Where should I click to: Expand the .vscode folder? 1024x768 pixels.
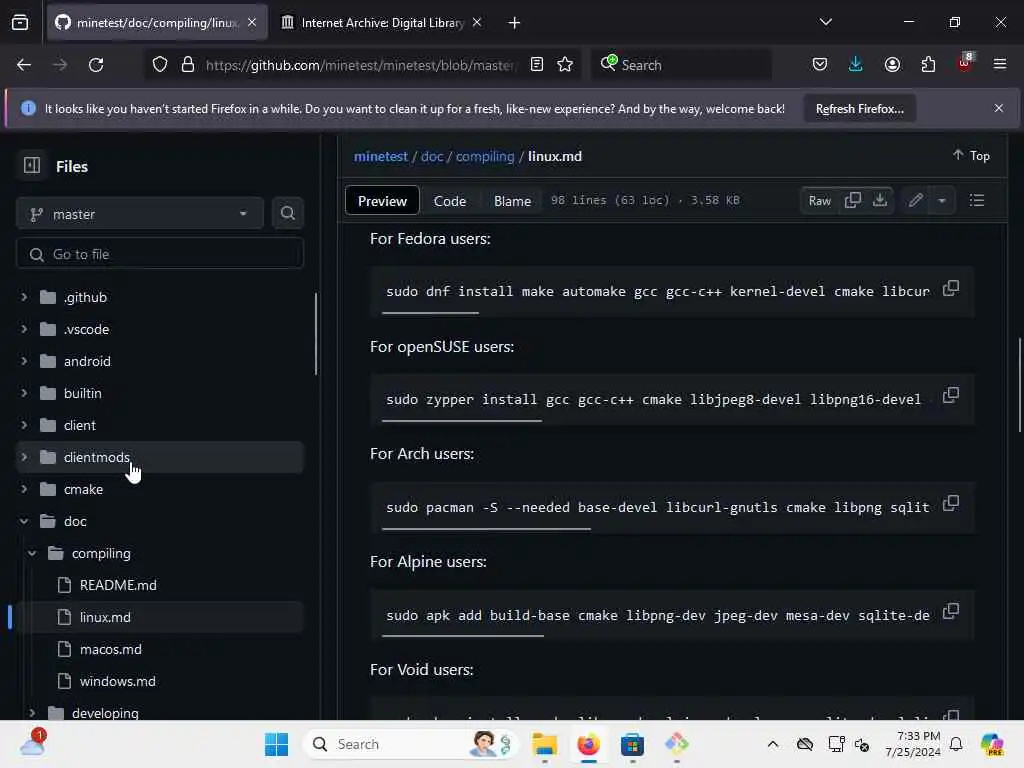tap(24, 329)
